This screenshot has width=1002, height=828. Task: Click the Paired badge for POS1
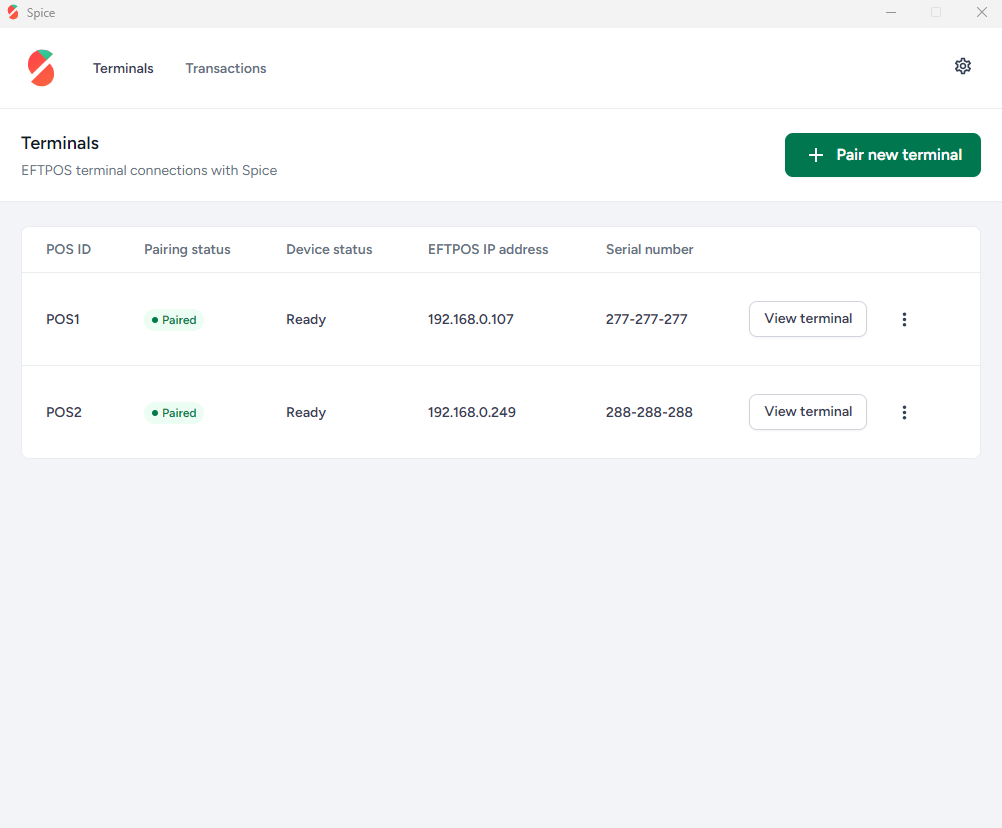174,319
